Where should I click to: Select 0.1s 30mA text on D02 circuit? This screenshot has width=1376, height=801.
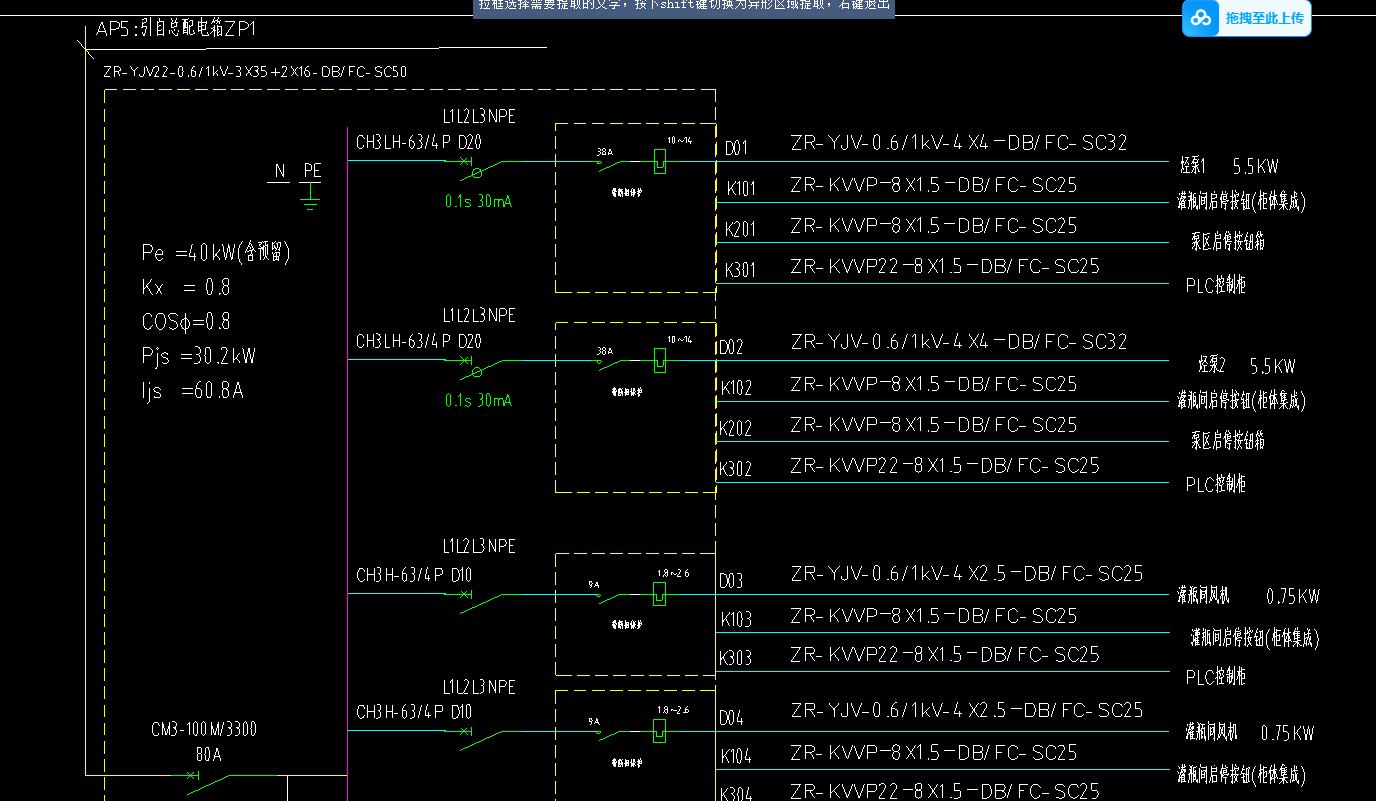coord(478,401)
